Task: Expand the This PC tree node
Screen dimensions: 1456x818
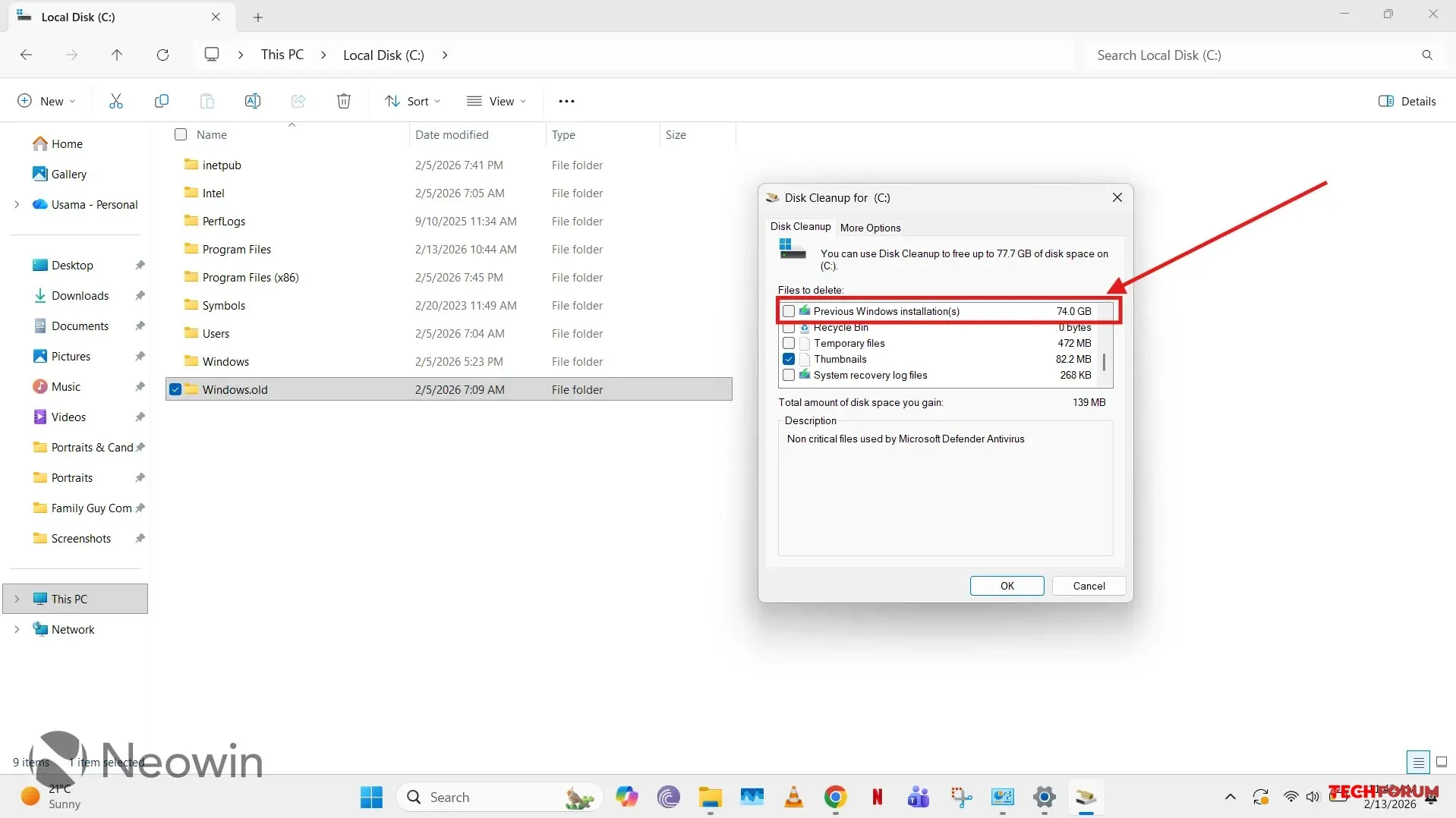Action: 17,599
